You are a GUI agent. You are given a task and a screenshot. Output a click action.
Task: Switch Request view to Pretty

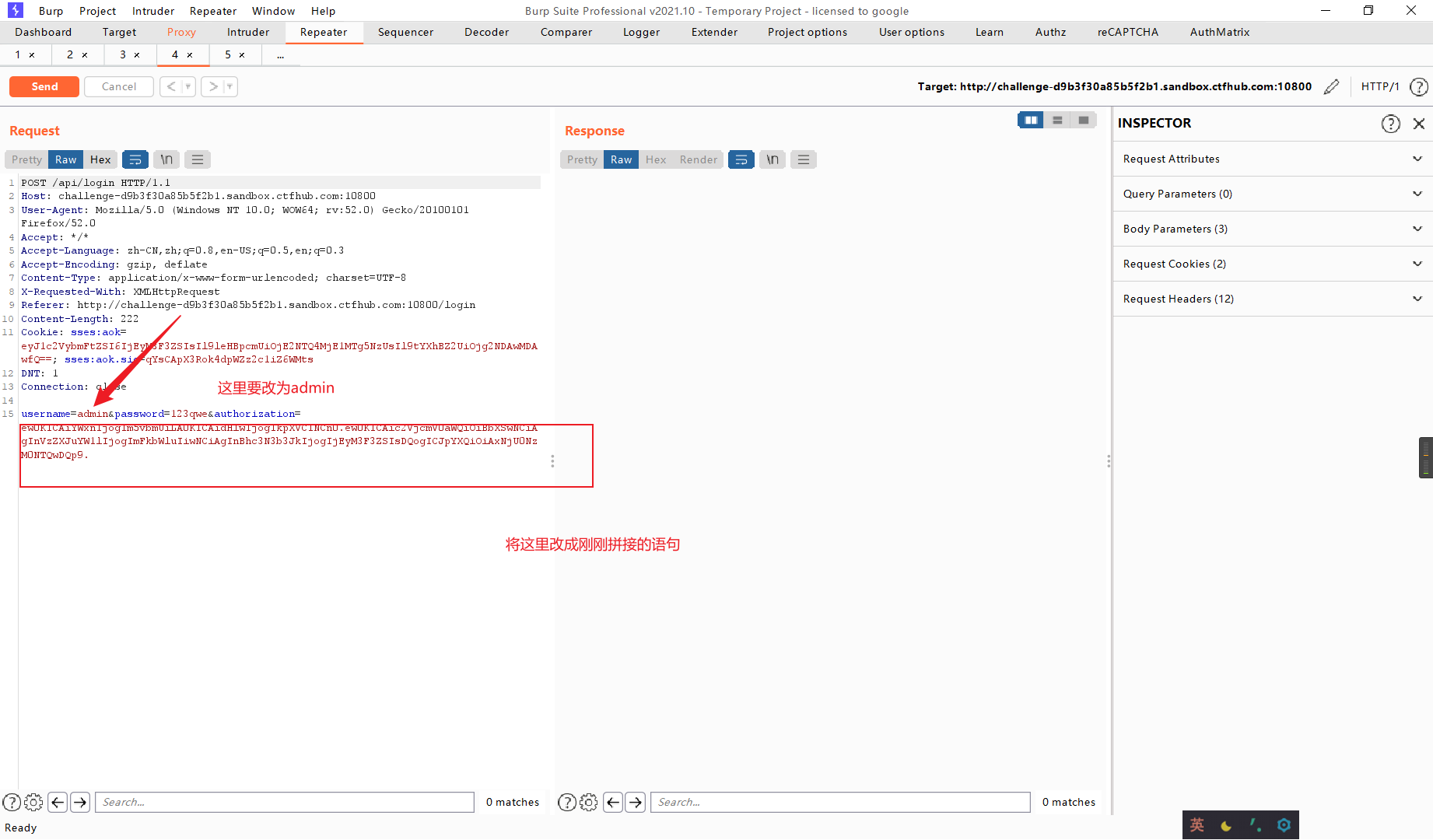pos(27,159)
